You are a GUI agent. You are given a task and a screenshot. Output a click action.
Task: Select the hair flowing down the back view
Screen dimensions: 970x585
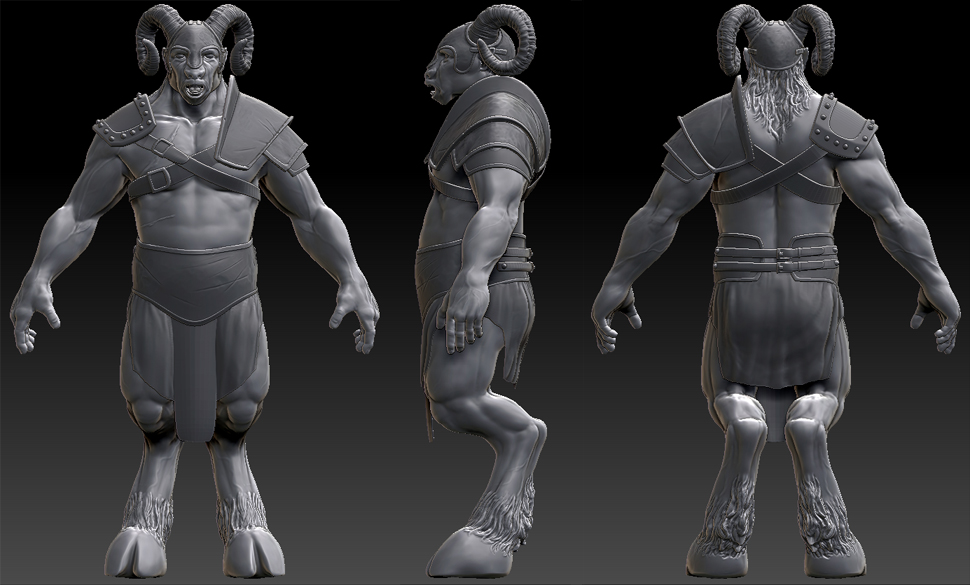(x=775, y=105)
